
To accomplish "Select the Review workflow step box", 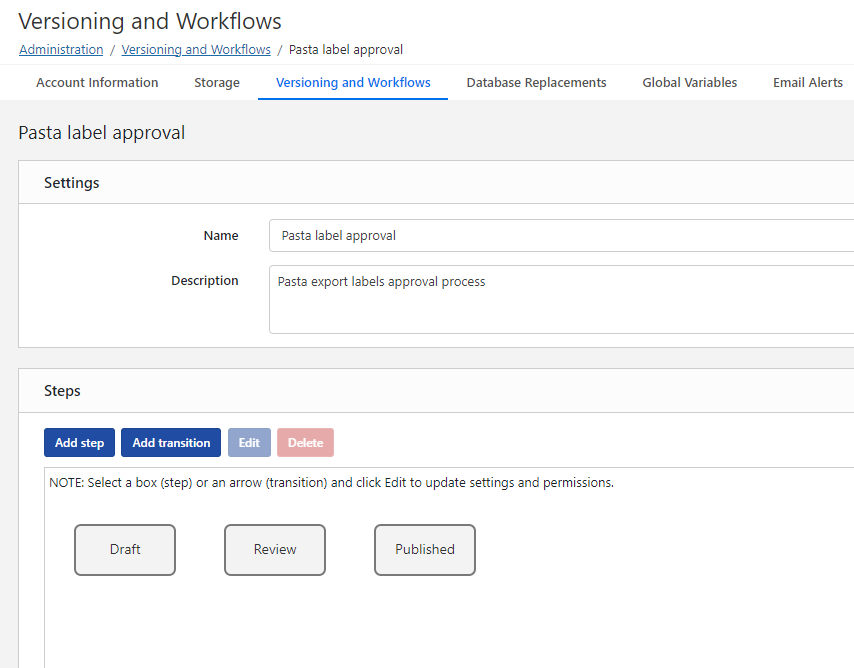I will [275, 549].
